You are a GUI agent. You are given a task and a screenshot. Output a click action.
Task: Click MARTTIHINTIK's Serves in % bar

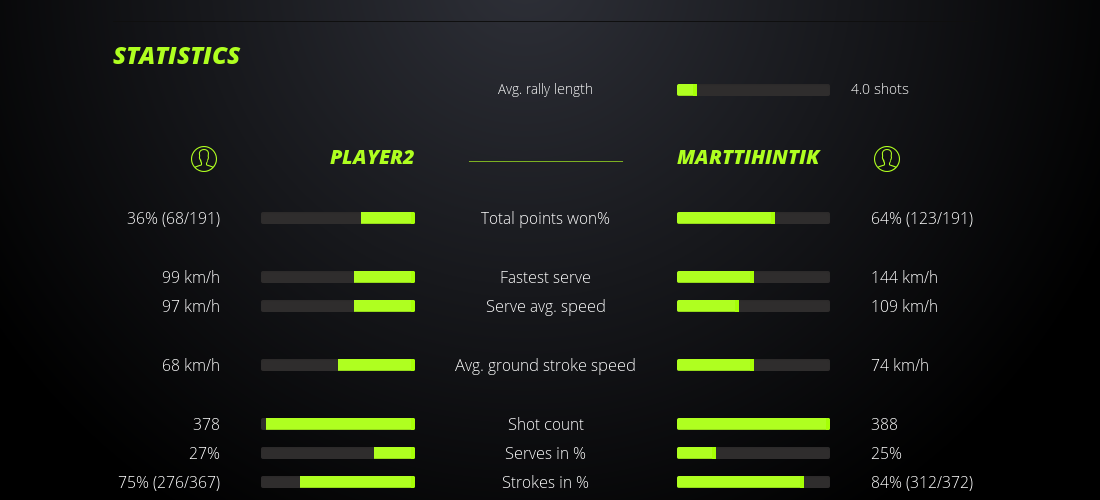753,453
